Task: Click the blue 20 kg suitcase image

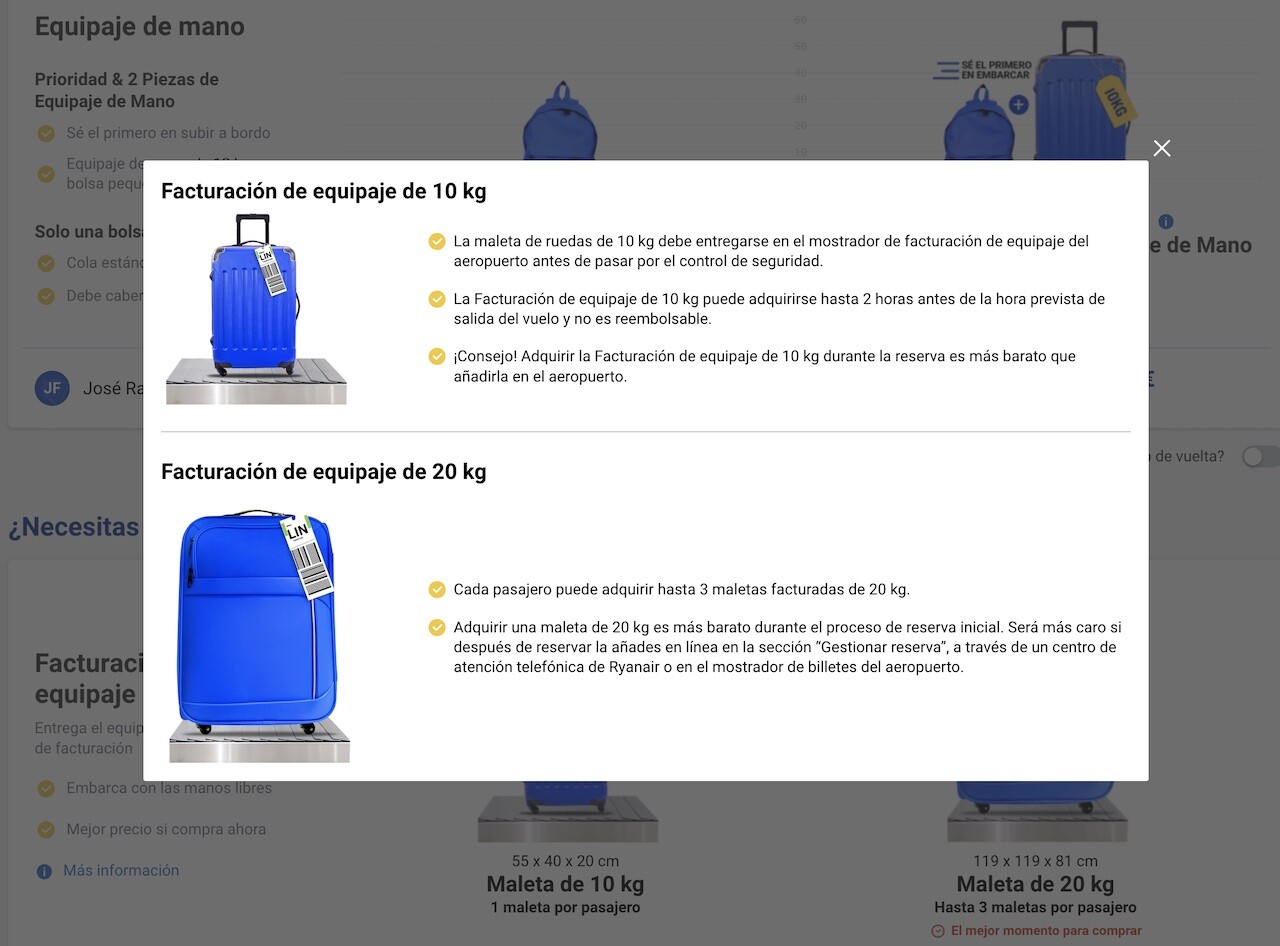Action: pos(259,635)
